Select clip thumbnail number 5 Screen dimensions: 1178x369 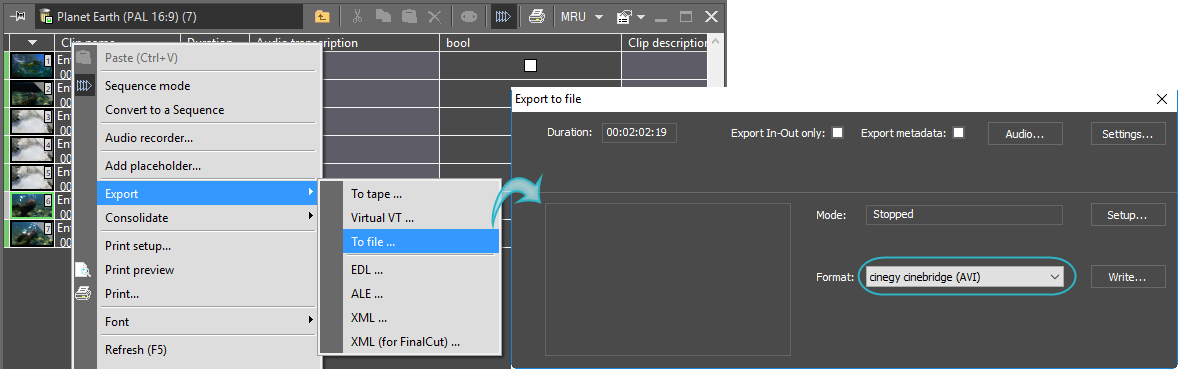[32, 177]
